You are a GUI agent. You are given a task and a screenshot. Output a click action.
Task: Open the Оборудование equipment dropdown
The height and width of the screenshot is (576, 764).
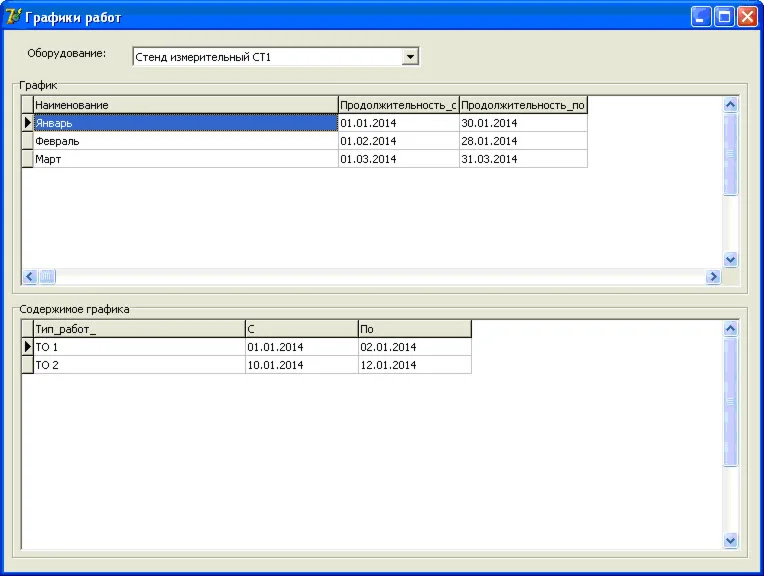point(409,57)
